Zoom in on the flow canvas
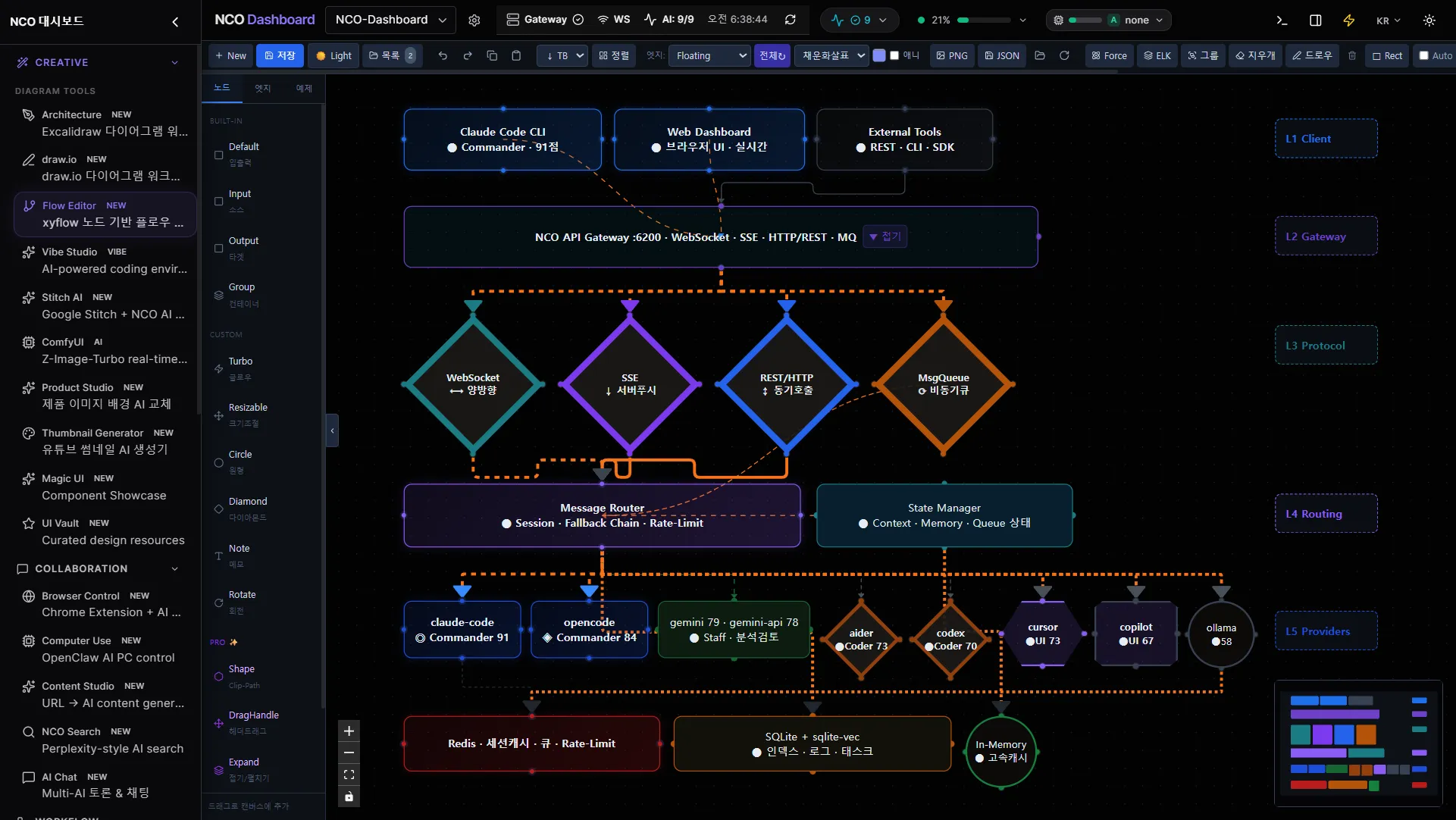This screenshot has width=1456, height=820. pyautogui.click(x=349, y=731)
